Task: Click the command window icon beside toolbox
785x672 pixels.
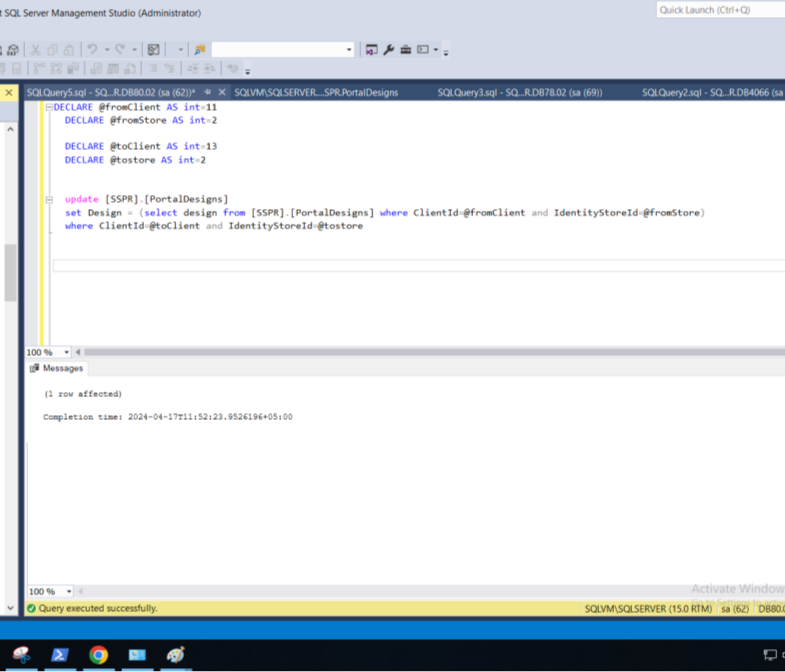Action: pos(423,50)
